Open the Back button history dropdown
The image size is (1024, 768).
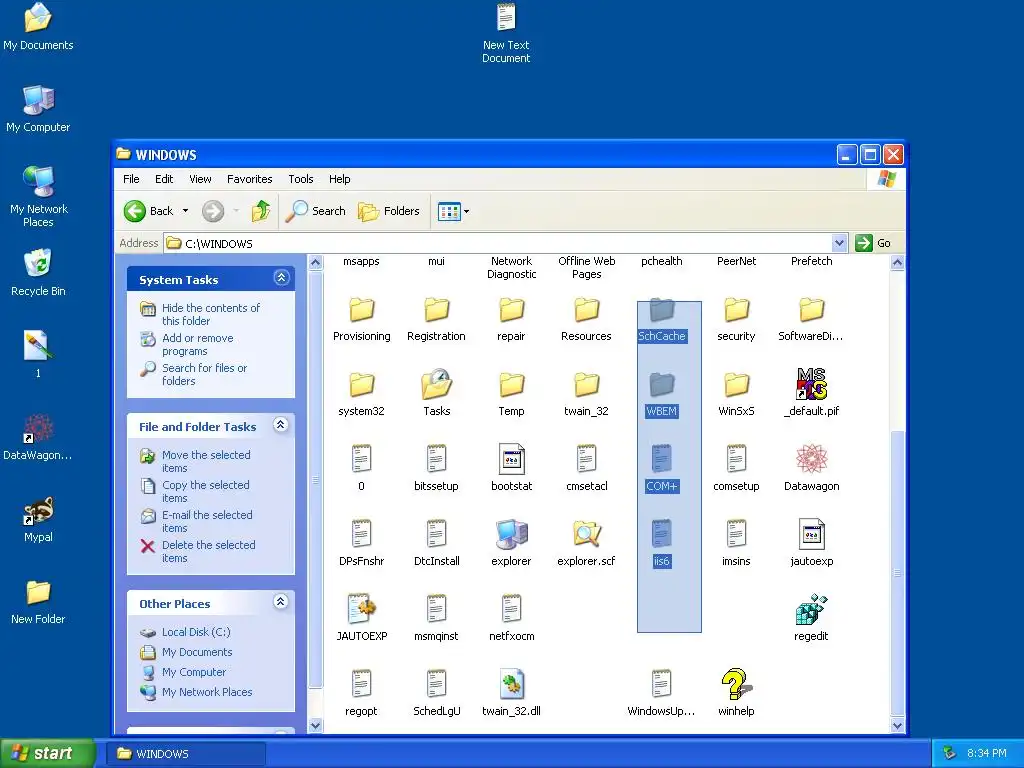185,211
